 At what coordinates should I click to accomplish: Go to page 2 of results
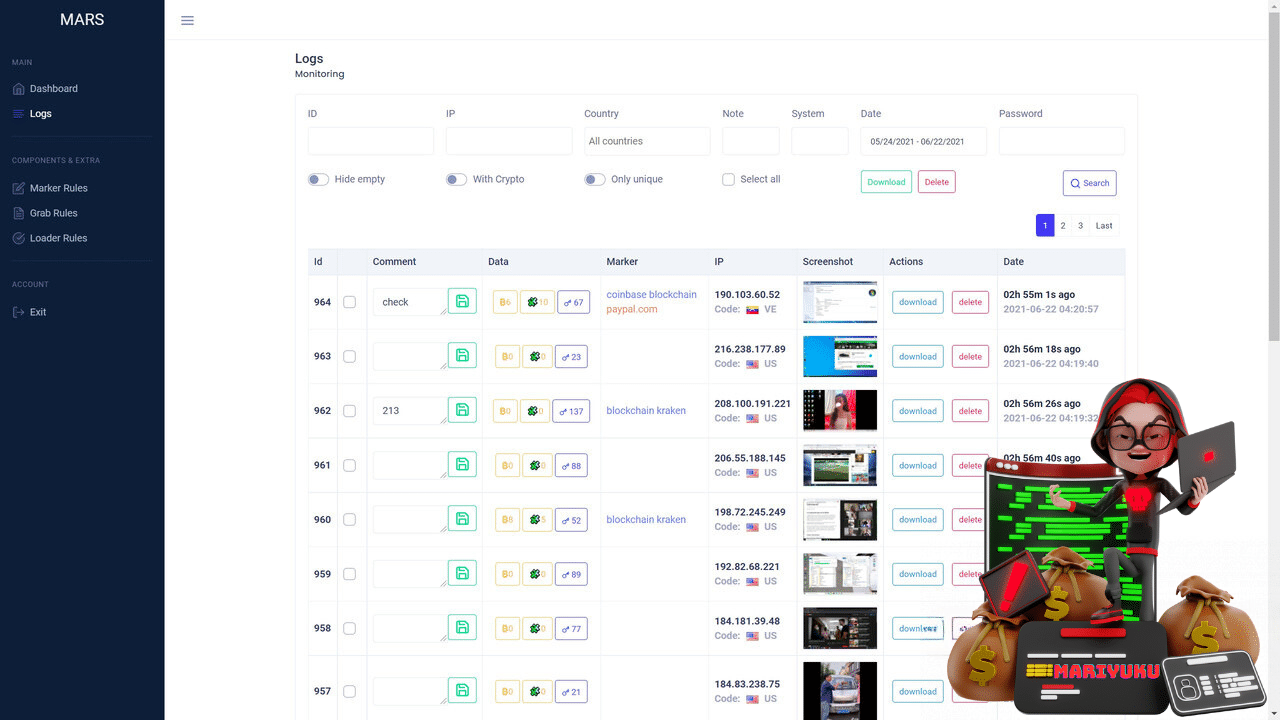pos(1063,226)
